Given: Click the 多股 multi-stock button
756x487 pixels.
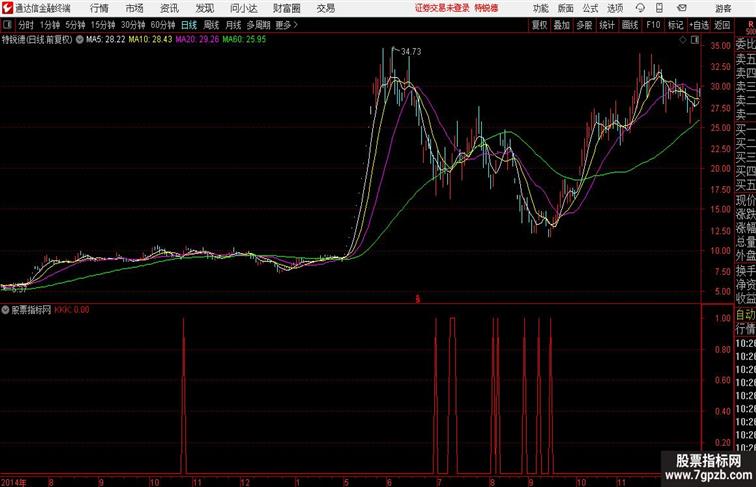Looking at the screenshot, I should [584, 25].
